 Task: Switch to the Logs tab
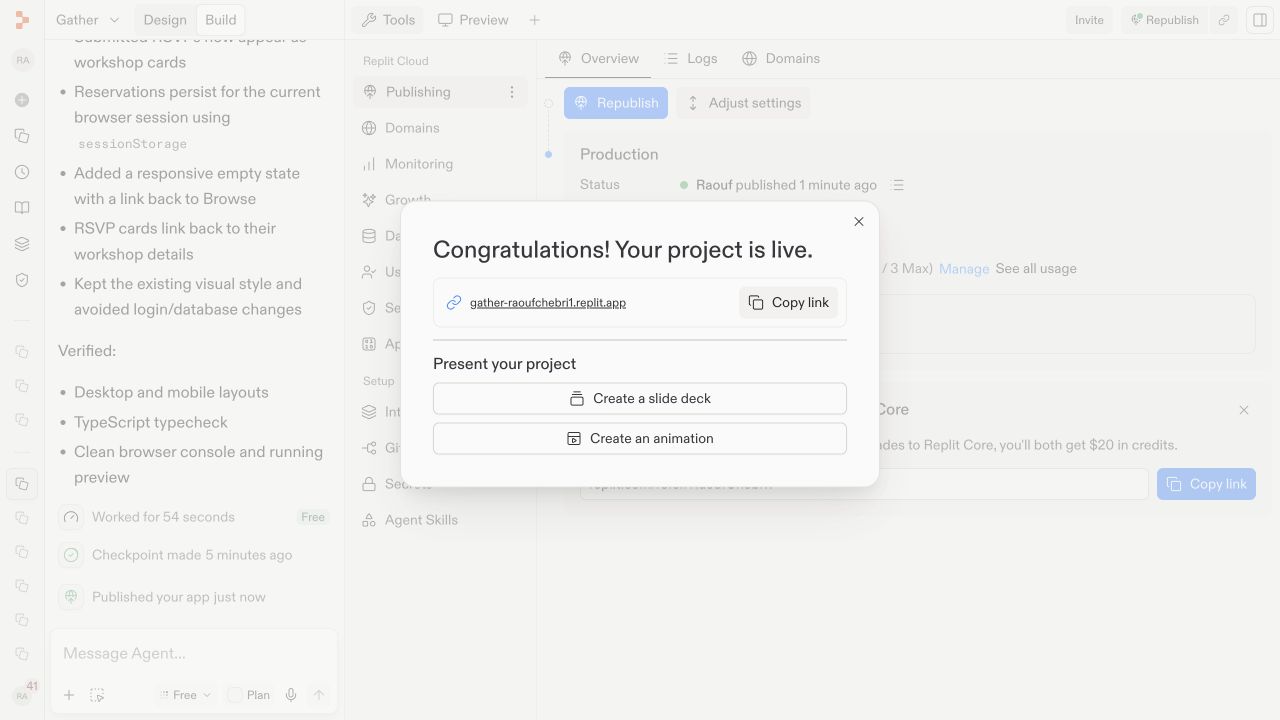point(691,58)
